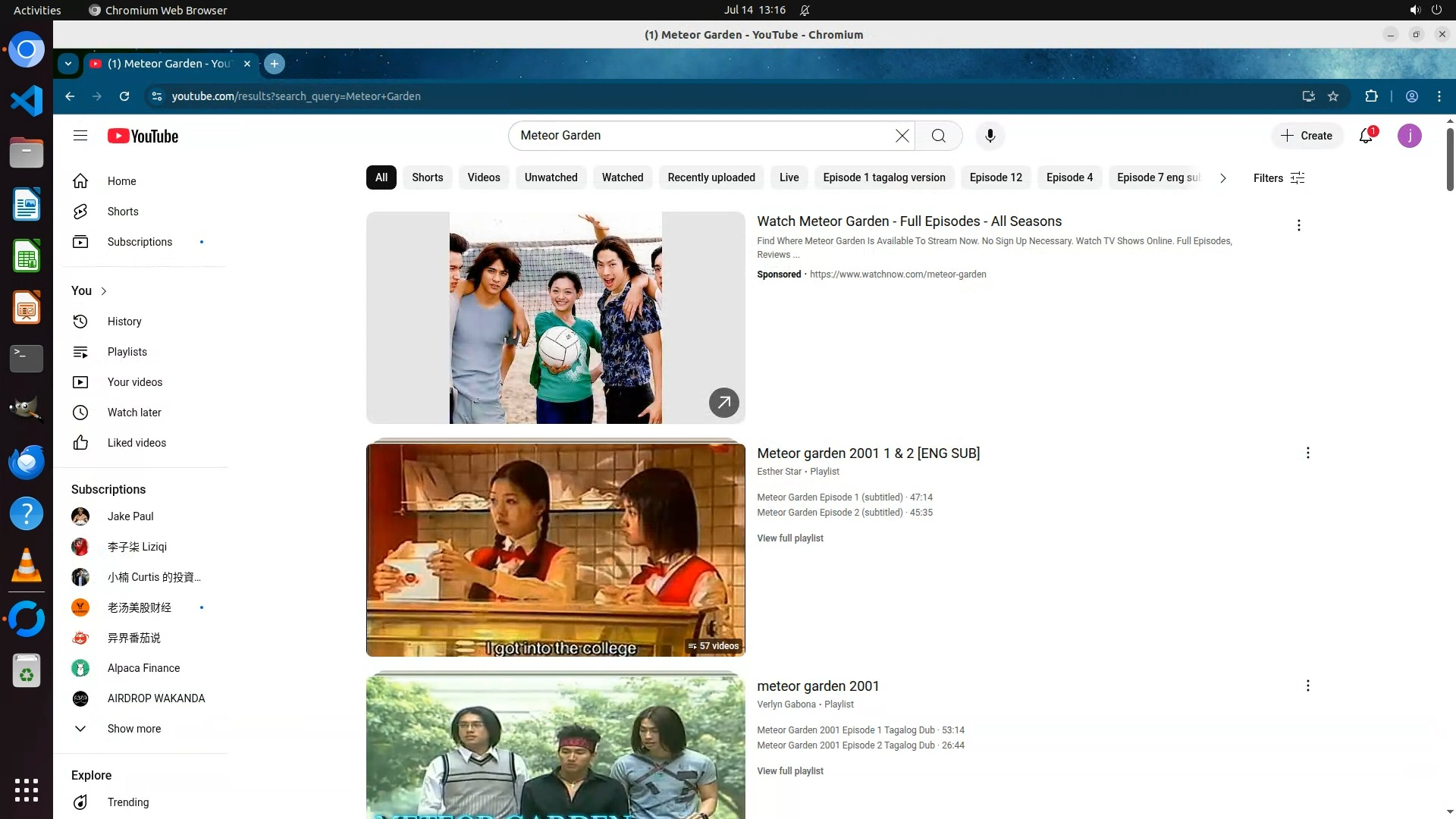Expand Show more subscriptions
The width and height of the screenshot is (1456, 819).
pos(133,729)
